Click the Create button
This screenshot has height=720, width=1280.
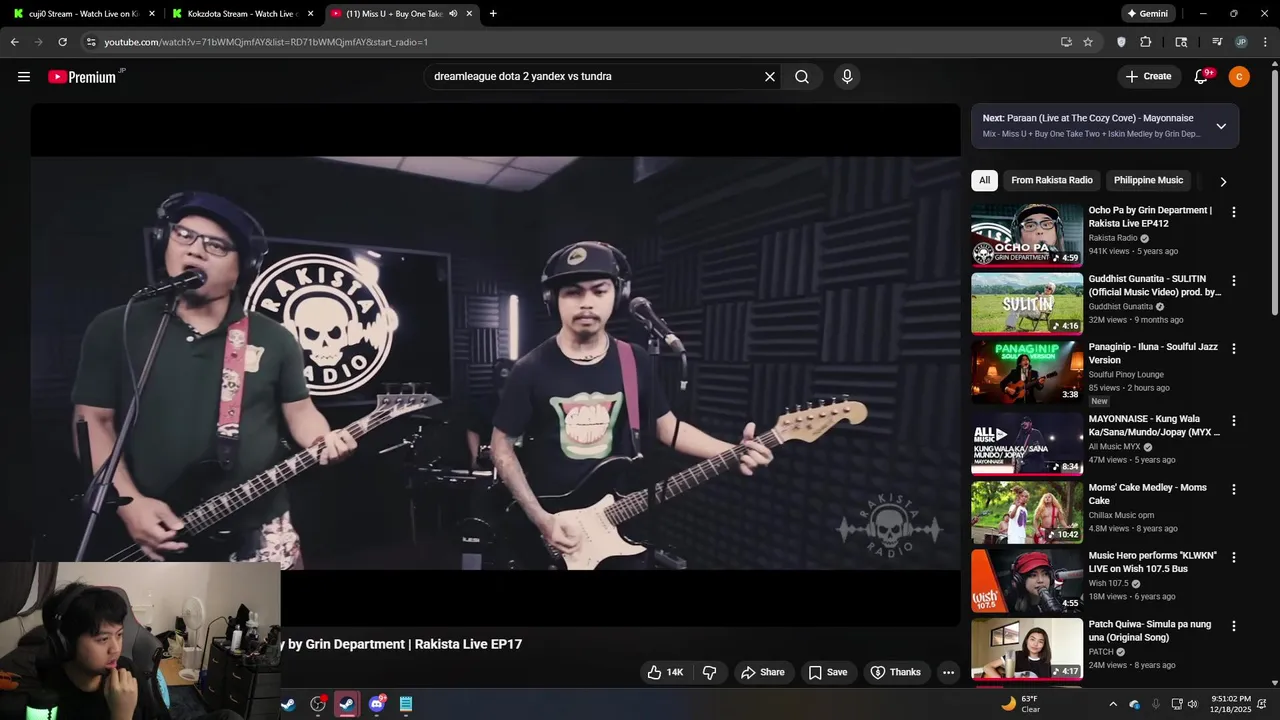coord(1148,77)
